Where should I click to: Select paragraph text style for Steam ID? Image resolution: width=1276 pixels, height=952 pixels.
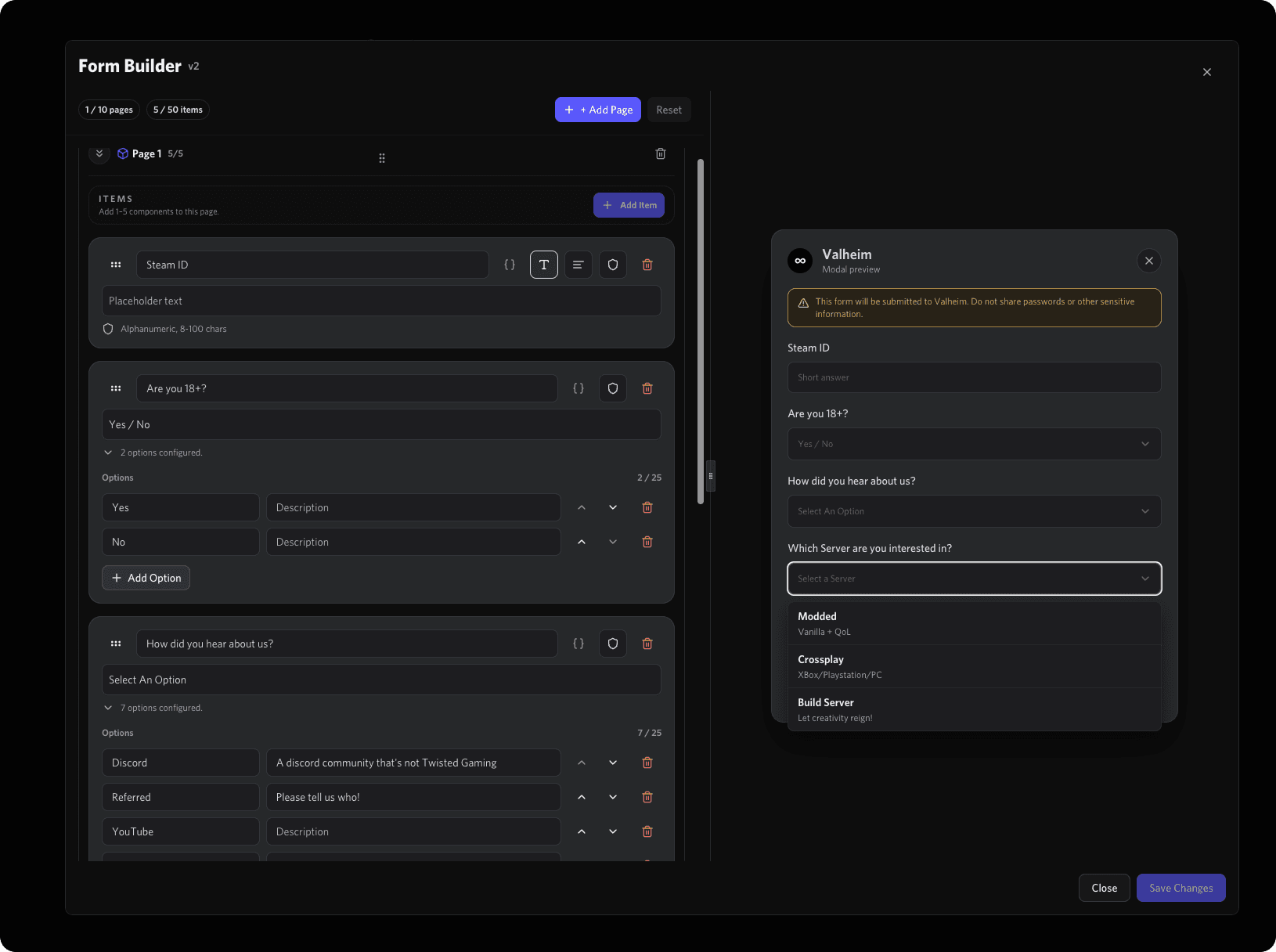(578, 265)
